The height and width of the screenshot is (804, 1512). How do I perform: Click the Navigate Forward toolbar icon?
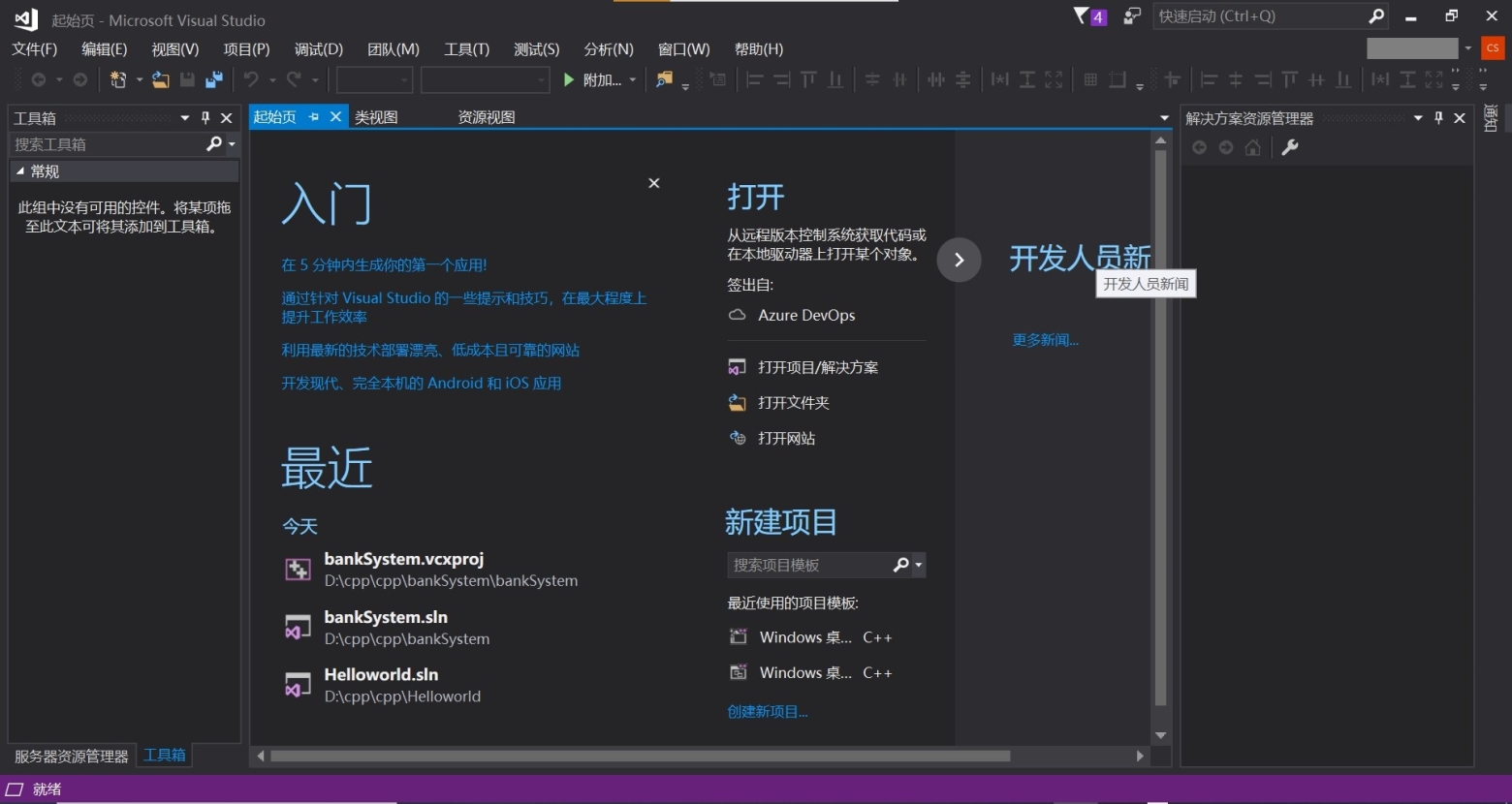[80, 79]
